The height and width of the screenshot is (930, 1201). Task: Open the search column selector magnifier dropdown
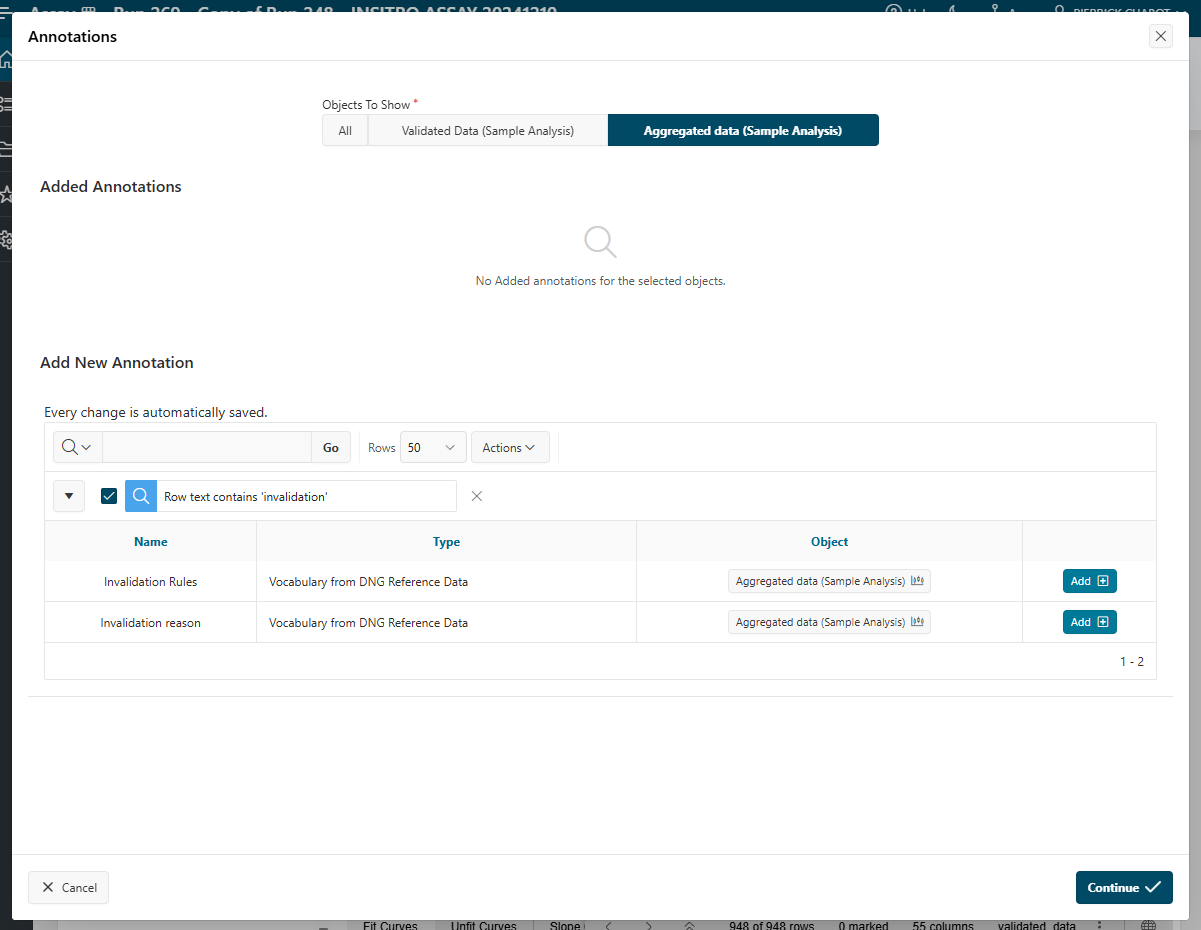77,447
